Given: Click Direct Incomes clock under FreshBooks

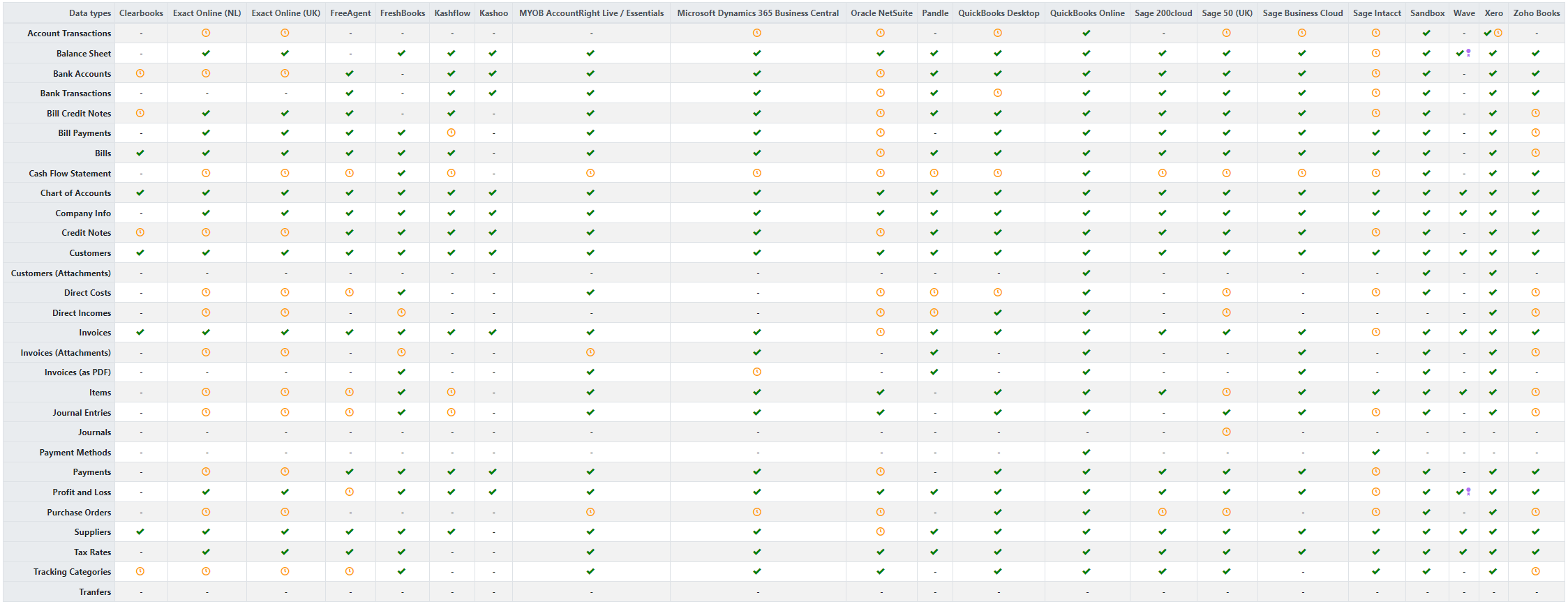Looking at the screenshot, I should pos(401,312).
